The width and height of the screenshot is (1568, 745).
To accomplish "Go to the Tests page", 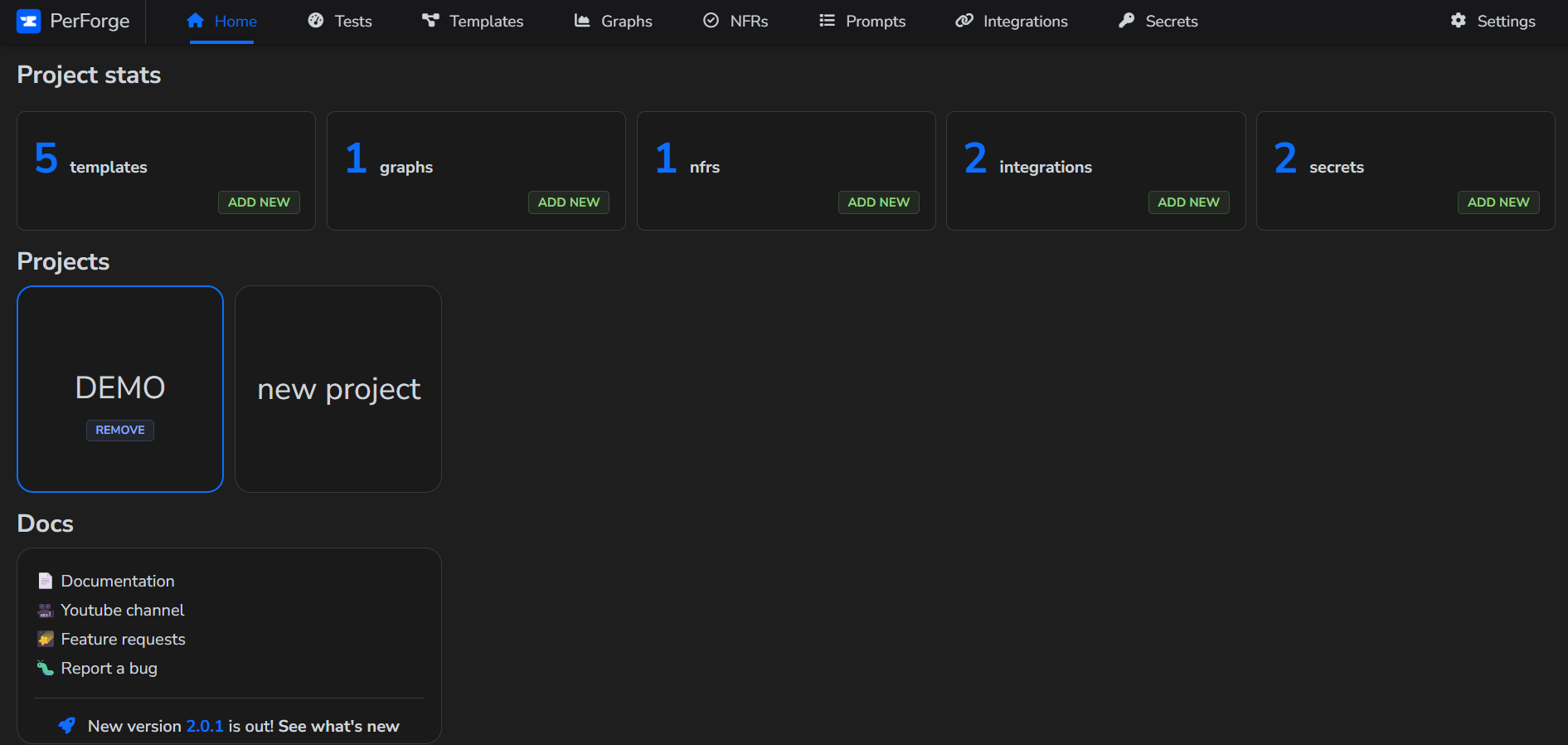I will [339, 22].
